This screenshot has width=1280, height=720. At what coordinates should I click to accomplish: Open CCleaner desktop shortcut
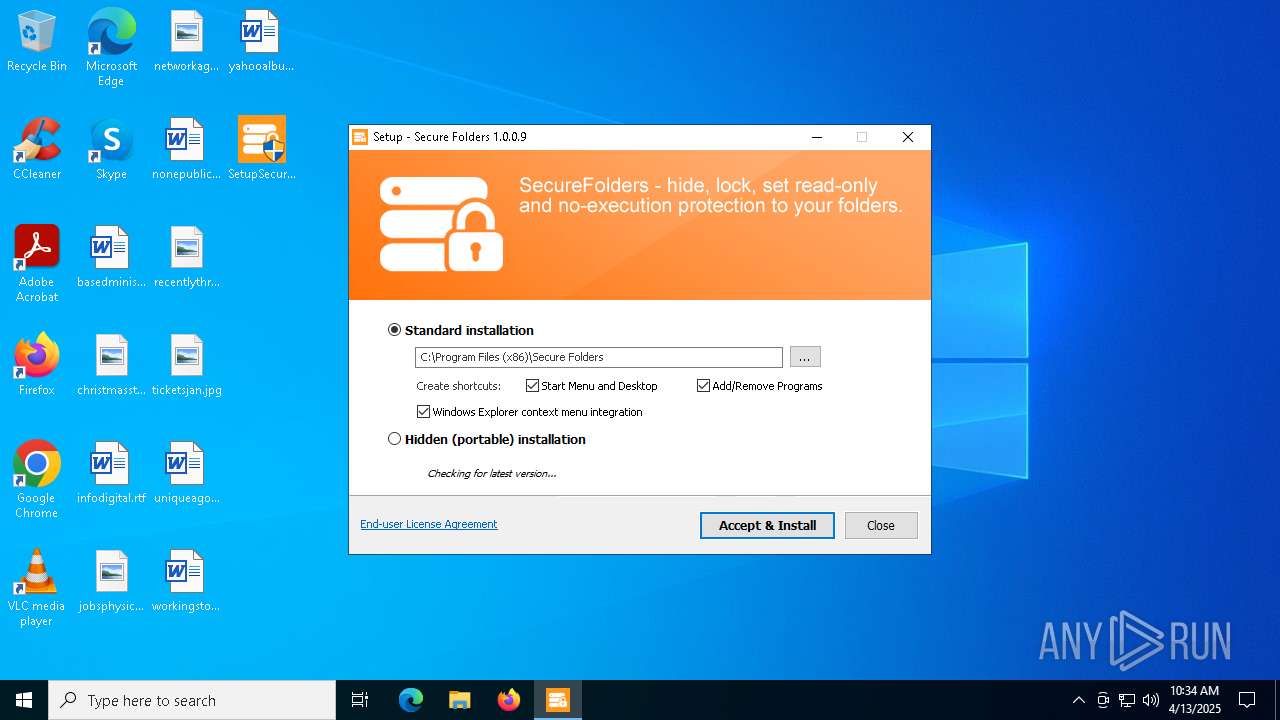click(x=37, y=150)
